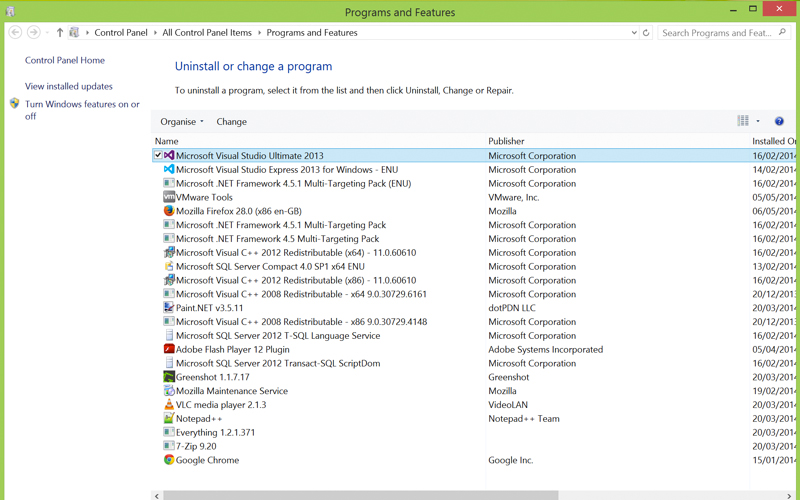This screenshot has height=500, width=800.
Task: Expand the view options dropdown arrow
Action: pyautogui.click(x=758, y=122)
